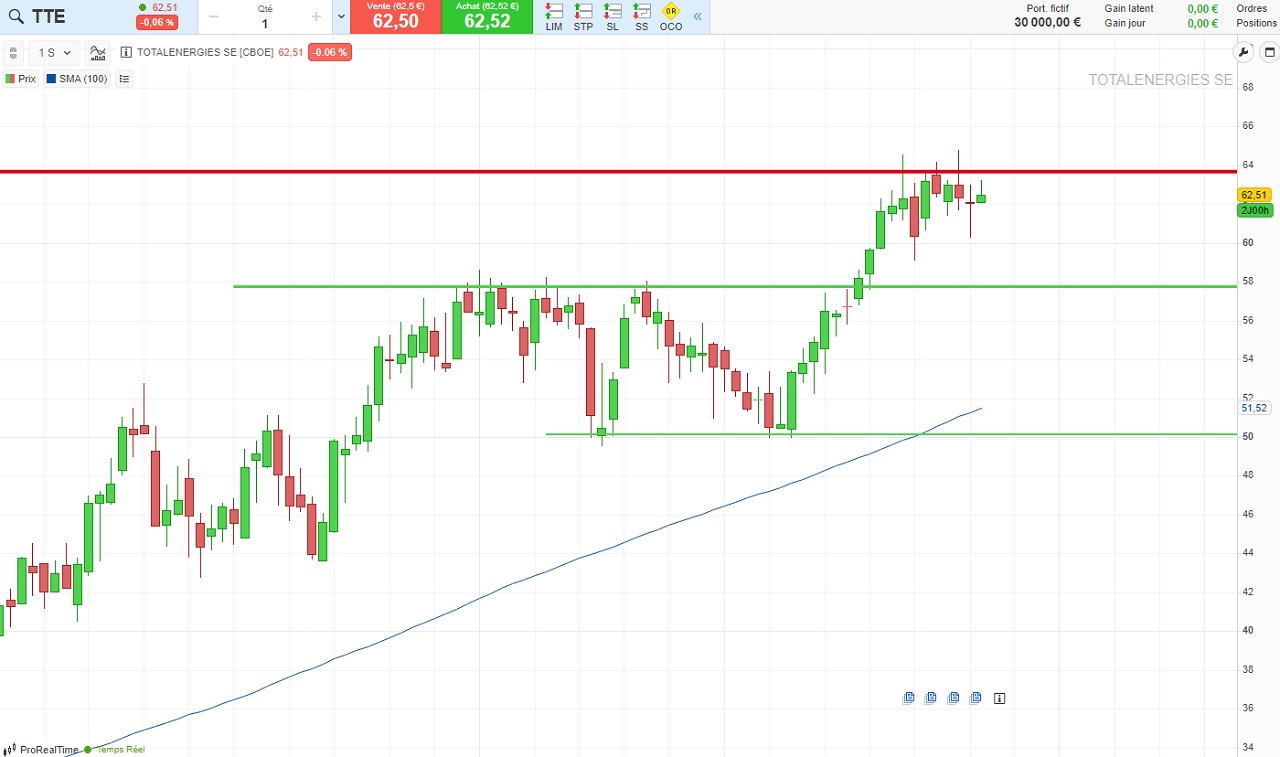Click the yellow 62,51 current price tag

coord(1254,195)
